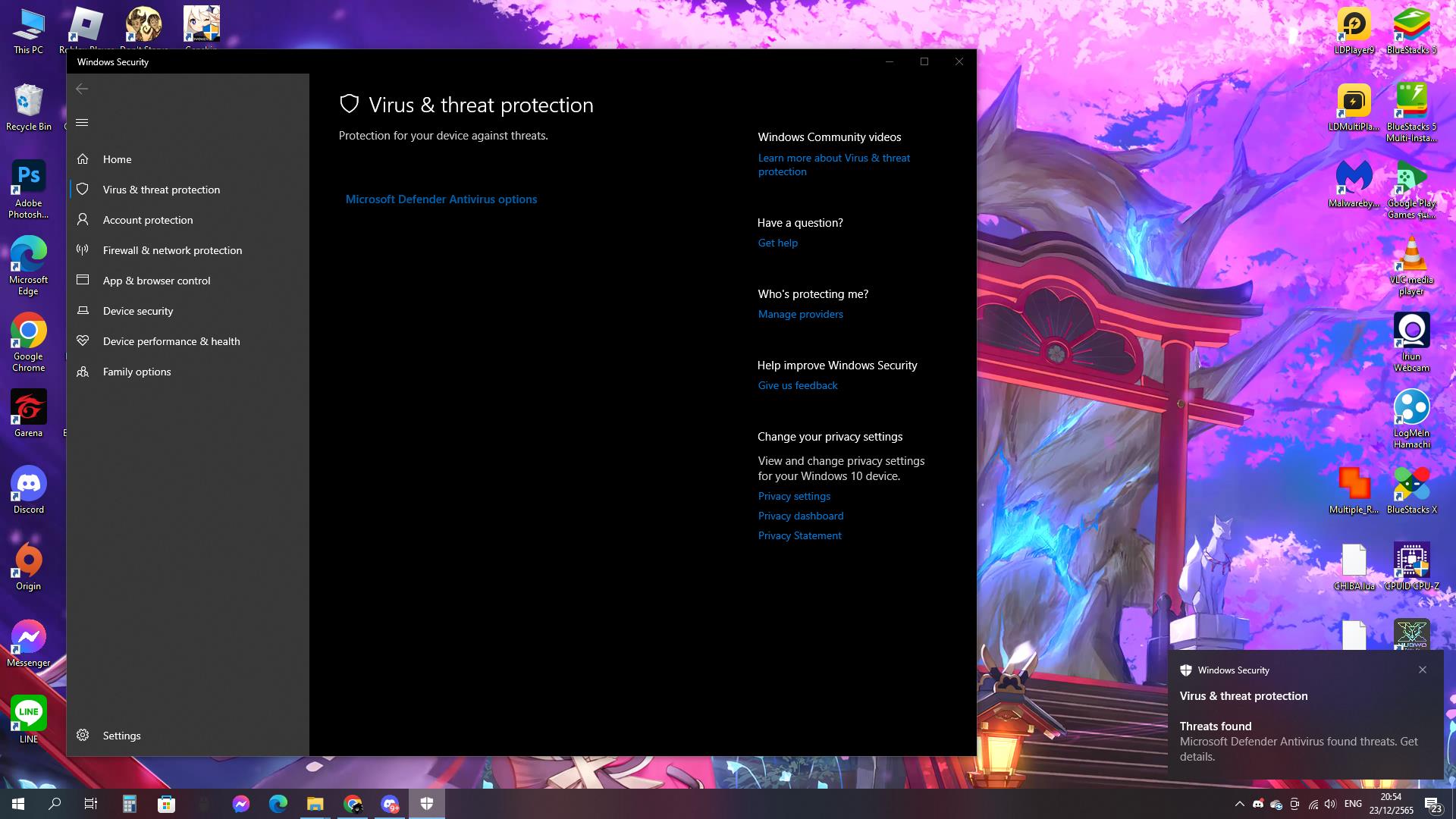The image size is (1456, 819).
Task: Open Firewall & network protection
Action: coord(172,250)
